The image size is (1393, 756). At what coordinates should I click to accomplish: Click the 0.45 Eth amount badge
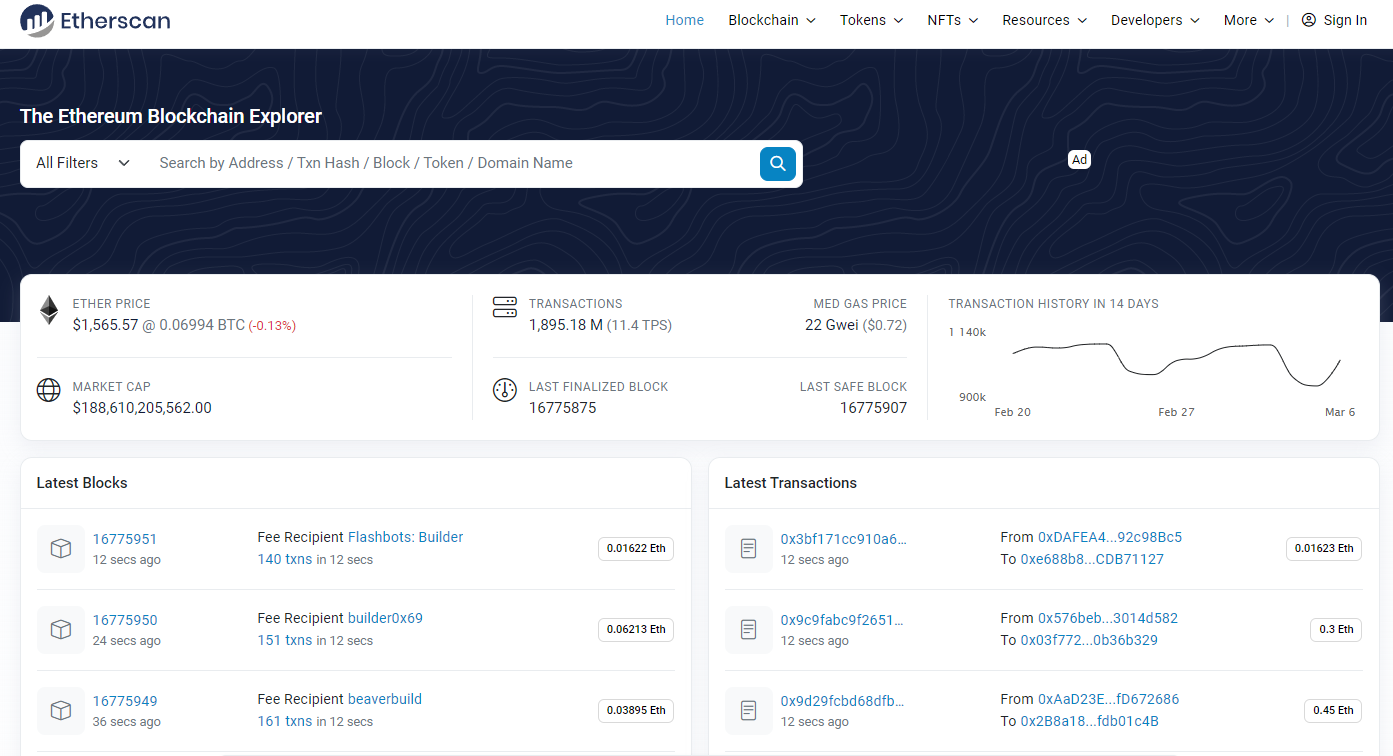[x=1333, y=711]
